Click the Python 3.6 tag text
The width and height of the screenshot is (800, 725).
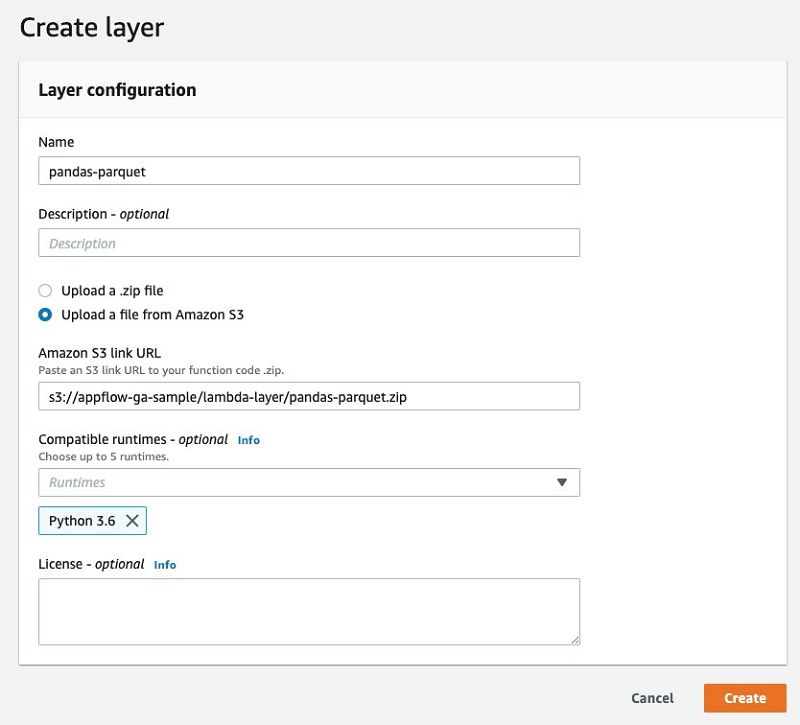pos(82,521)
